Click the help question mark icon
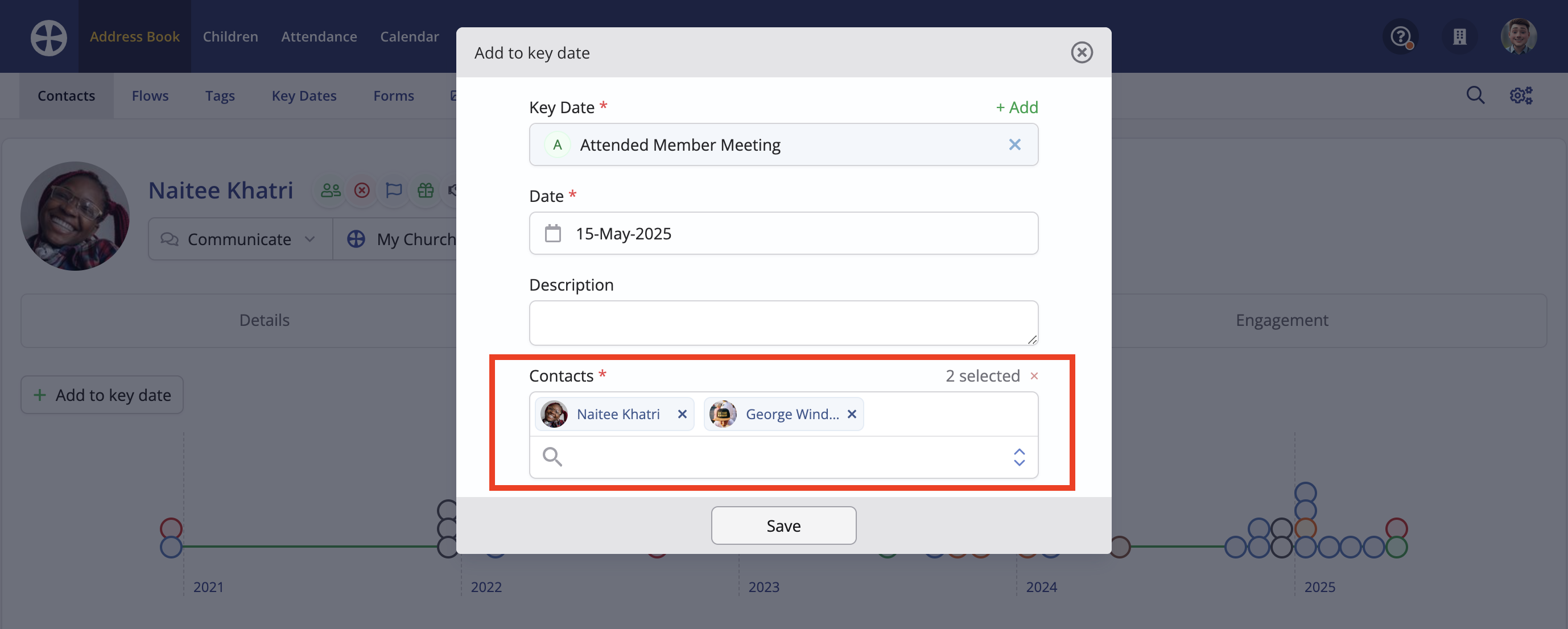The width and height of the screenshot is (1568, 629). [x=1401, y=37]
